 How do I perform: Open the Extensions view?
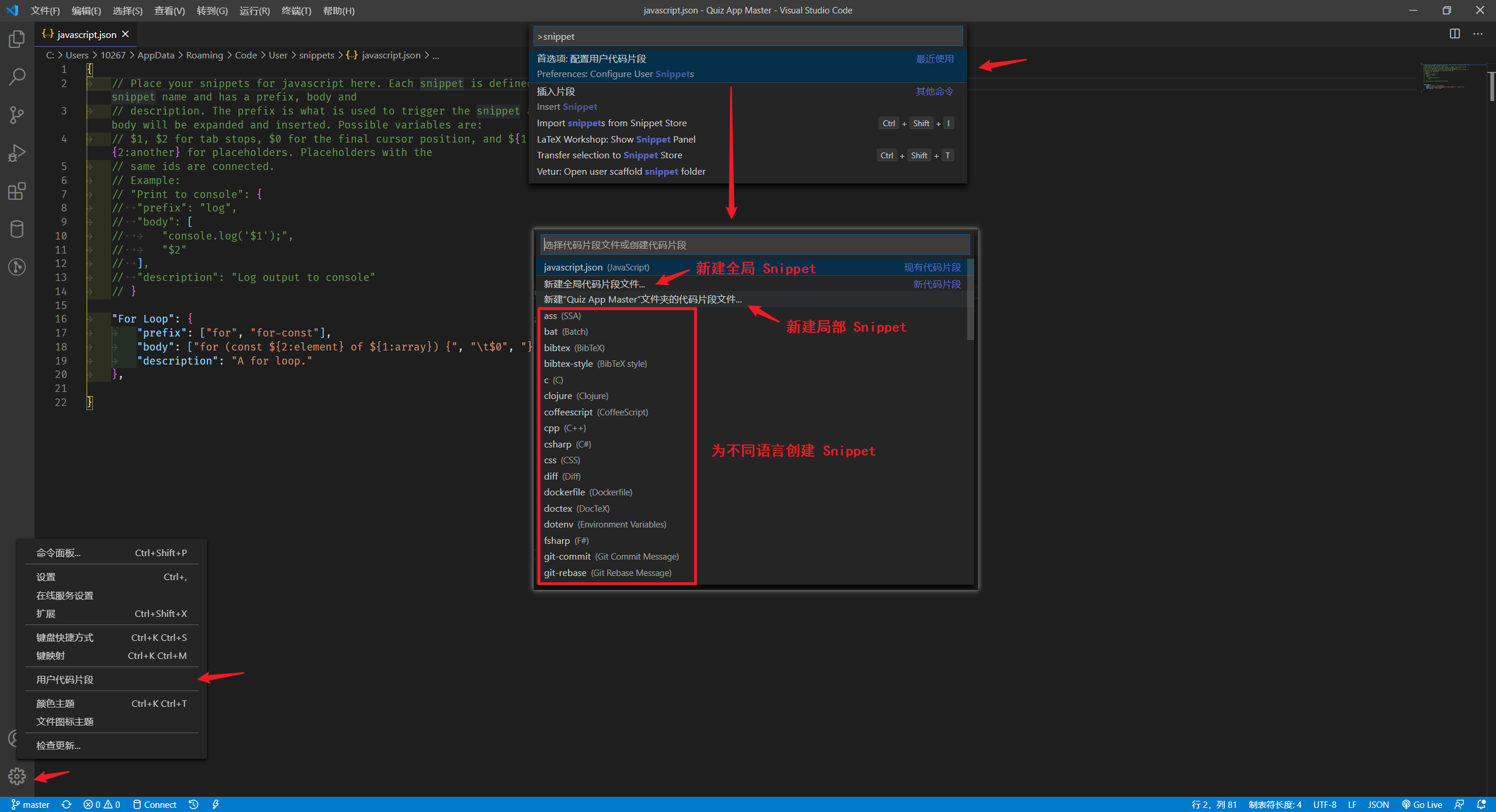[17, 191]
